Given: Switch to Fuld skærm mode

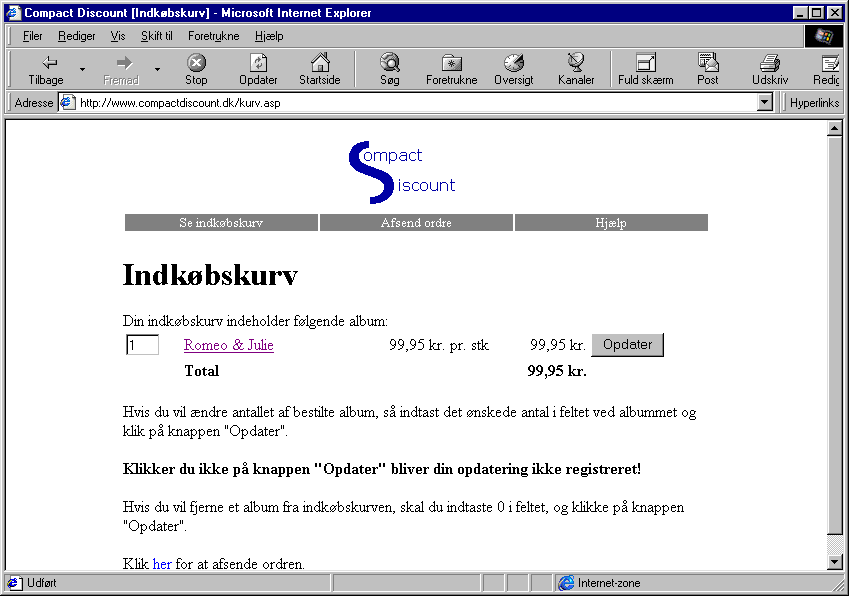Looking at the screenshot, I should (645, 69).
